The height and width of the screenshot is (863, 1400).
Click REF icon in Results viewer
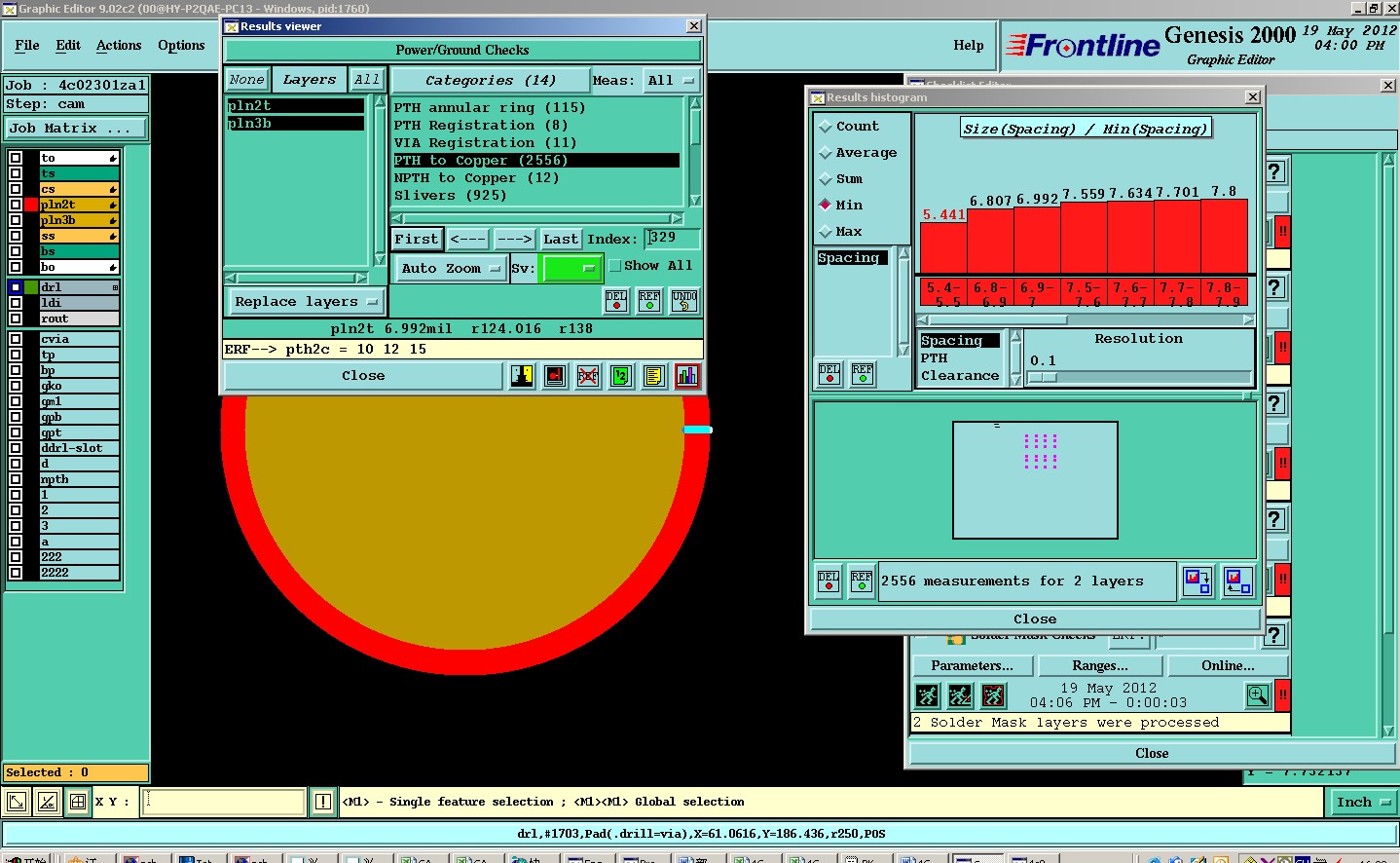click(649, 301)
